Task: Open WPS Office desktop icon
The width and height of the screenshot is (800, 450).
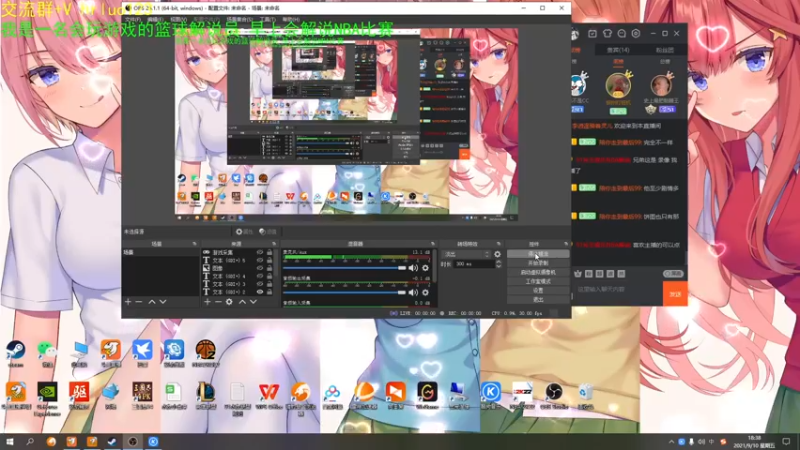Action: tap(269, 395)
